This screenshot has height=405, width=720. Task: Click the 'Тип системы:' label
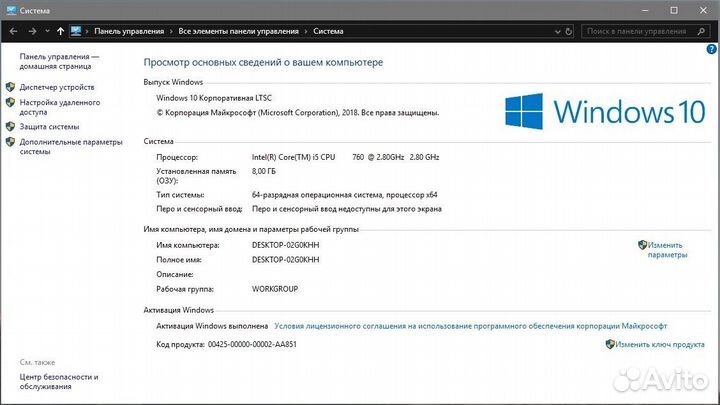180,195
